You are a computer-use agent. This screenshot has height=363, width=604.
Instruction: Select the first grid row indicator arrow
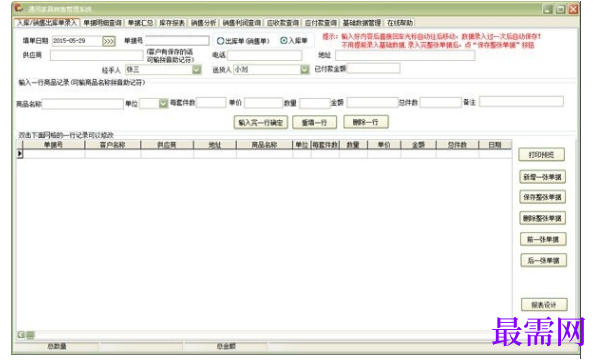point(20,154)
